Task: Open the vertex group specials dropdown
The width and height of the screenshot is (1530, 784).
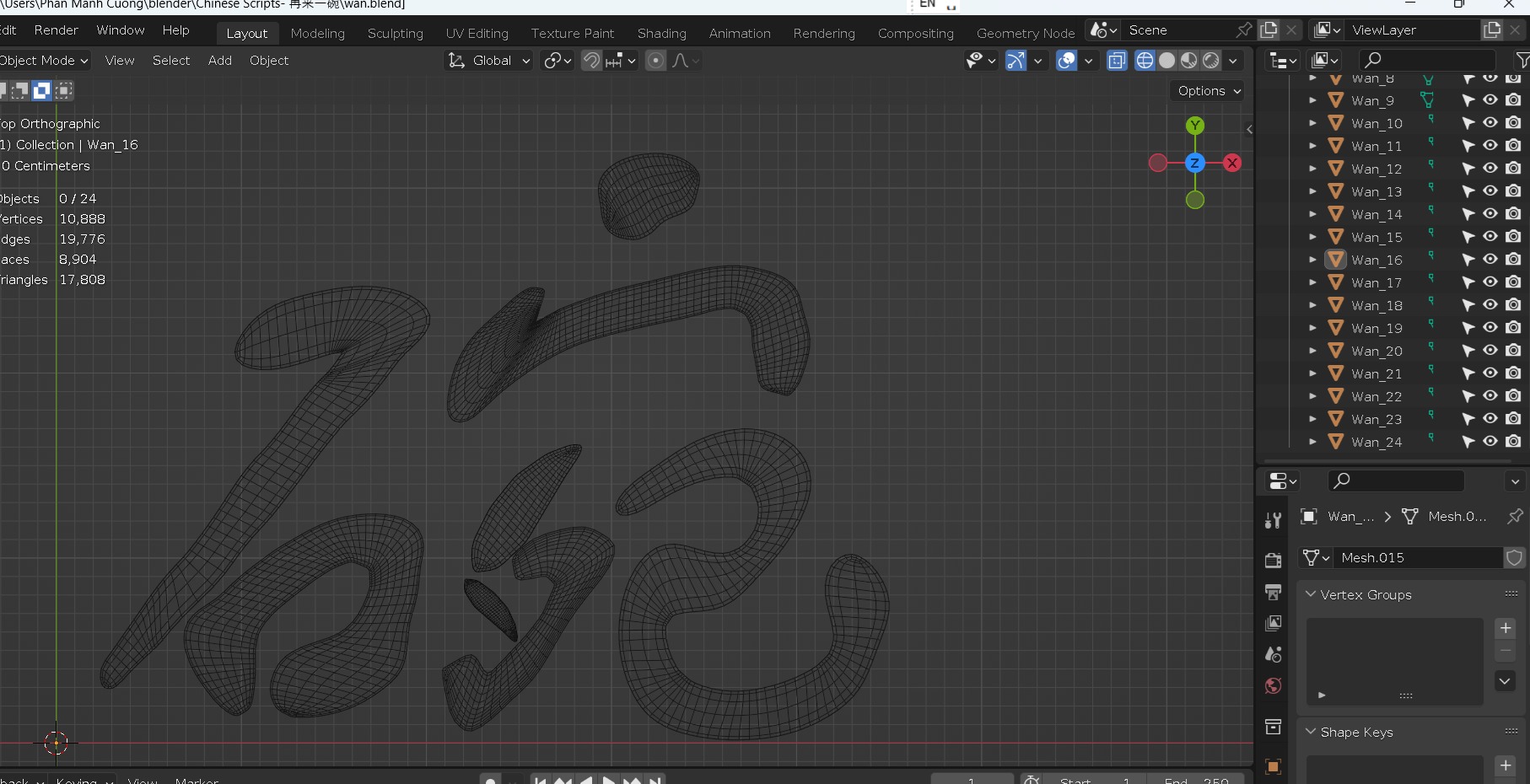Action: [1506, 680]
